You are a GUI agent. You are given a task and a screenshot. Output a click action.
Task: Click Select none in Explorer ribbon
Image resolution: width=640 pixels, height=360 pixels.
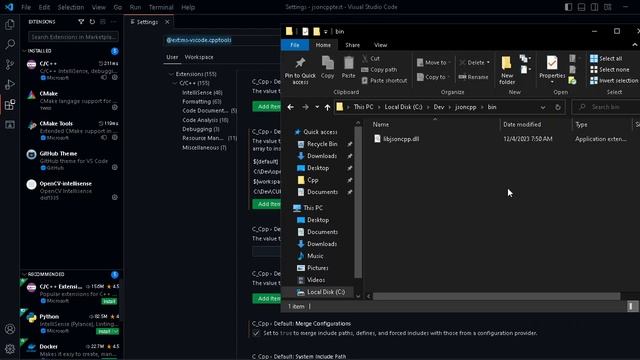tap(609, 69)
